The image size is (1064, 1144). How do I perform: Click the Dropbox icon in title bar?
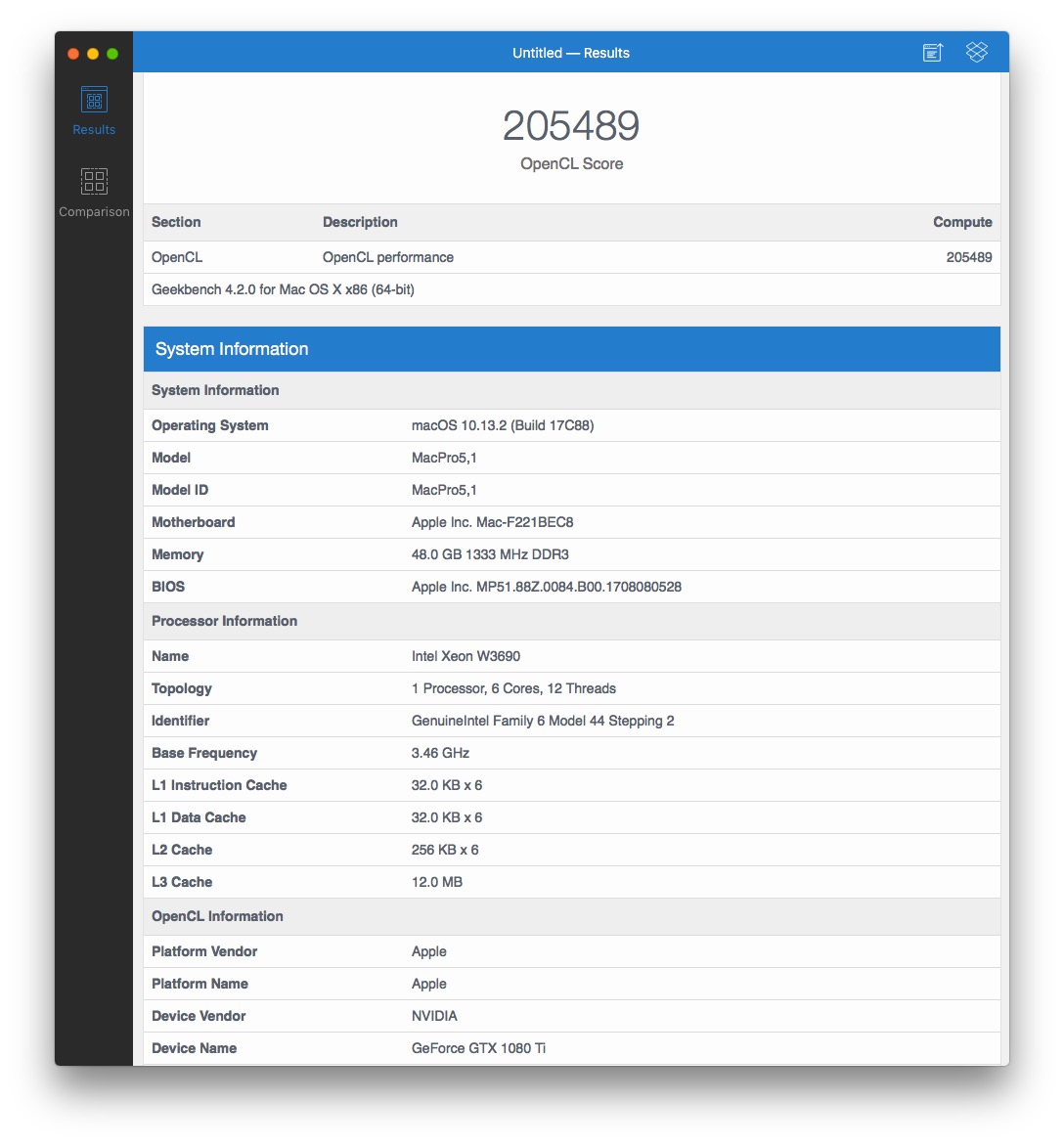click(x=976, y=52)
